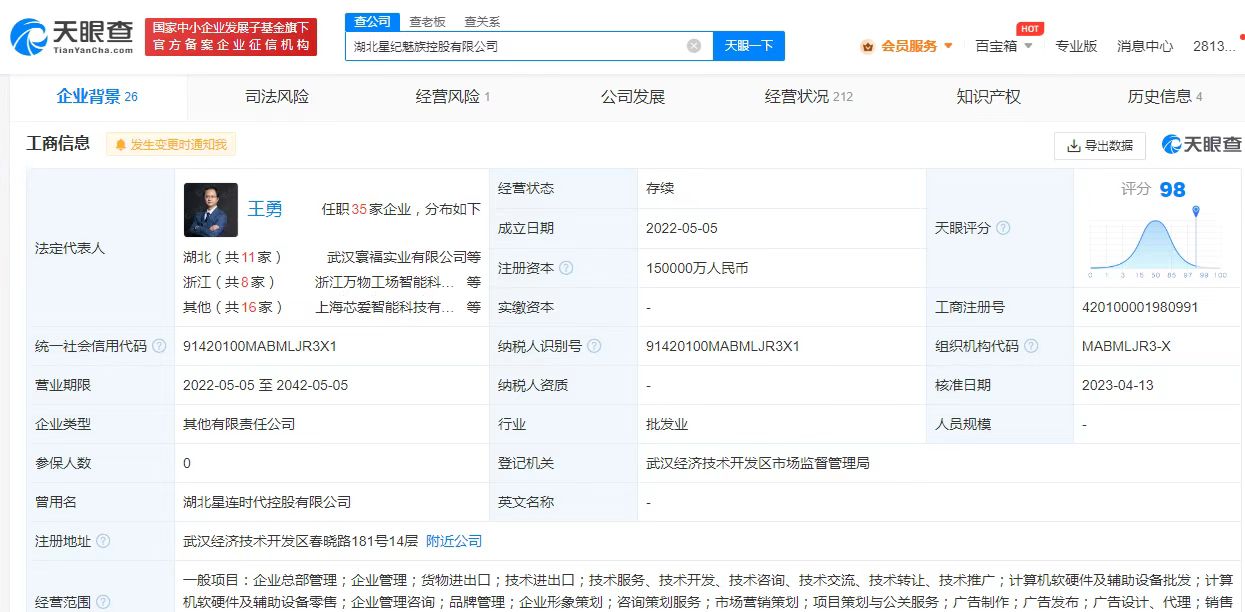Click the 湖北（共11家） row

click(332, 257)
